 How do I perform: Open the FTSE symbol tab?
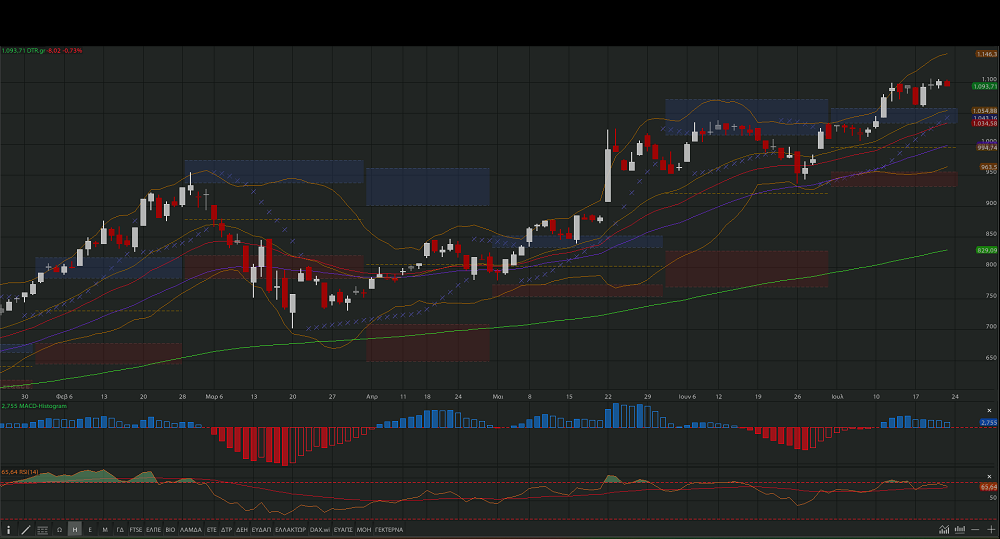coord(136,529)
